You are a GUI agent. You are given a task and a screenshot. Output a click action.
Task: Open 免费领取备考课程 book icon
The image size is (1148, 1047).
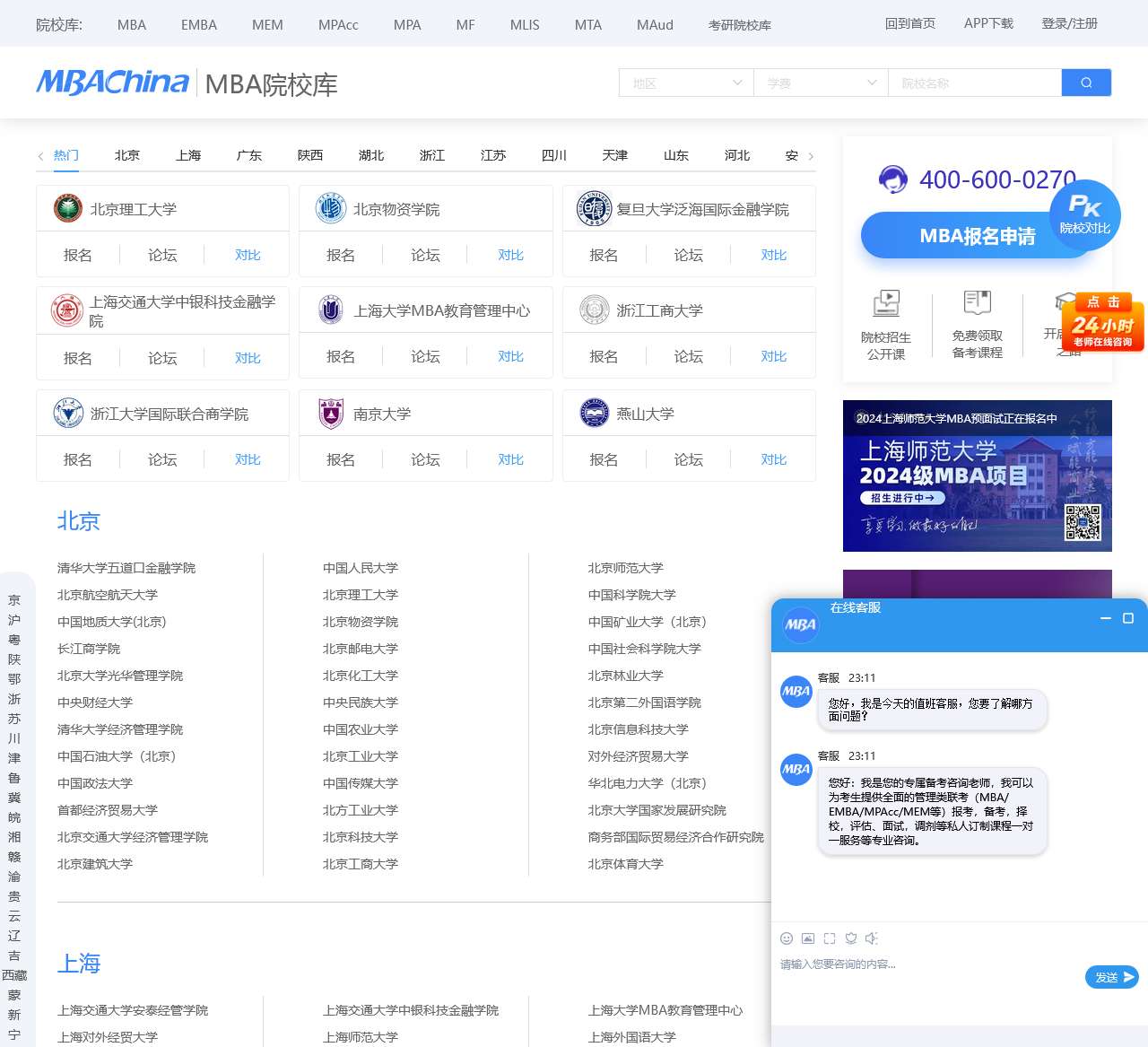click(977, 301)
